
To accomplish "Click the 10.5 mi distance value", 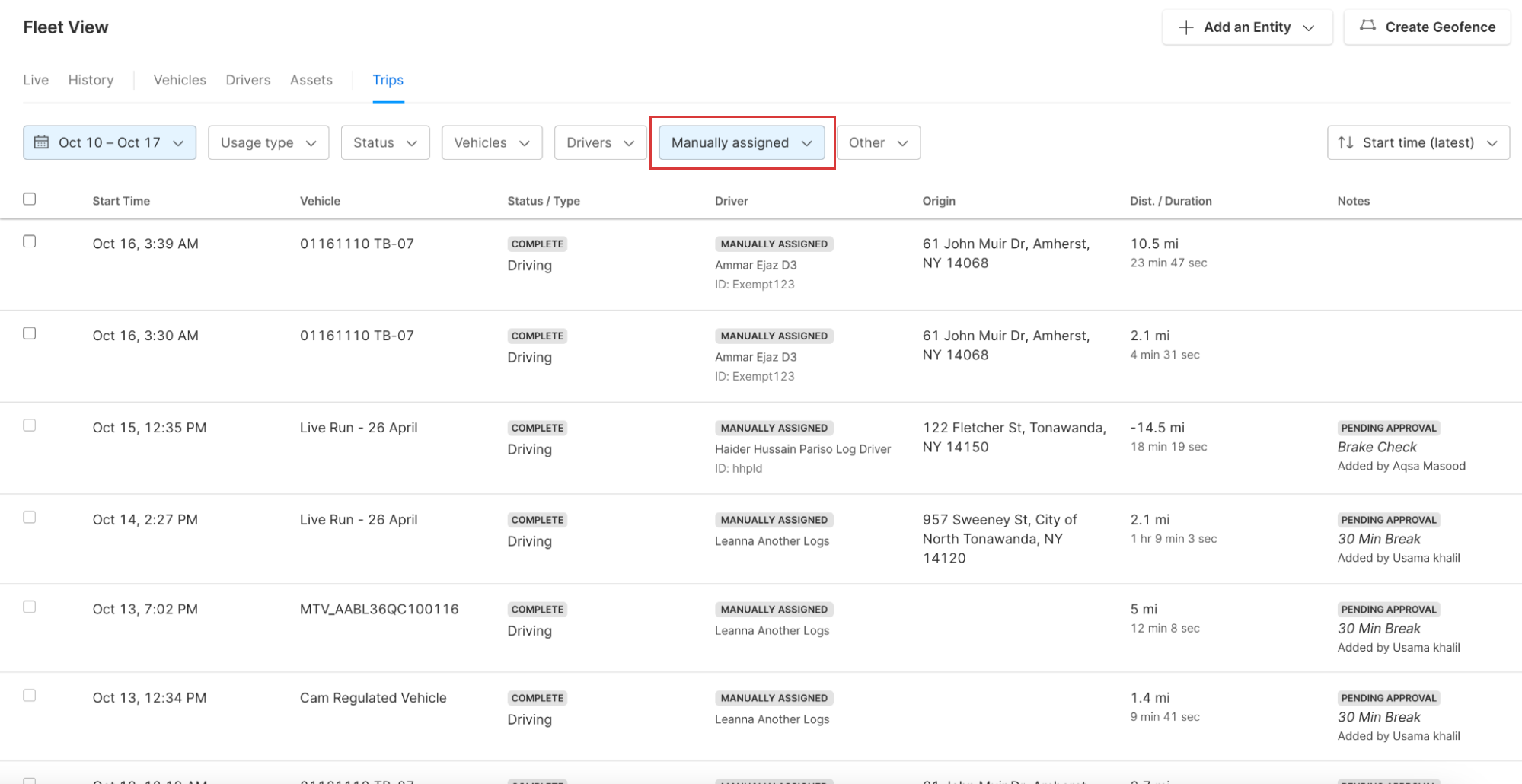I will point(1154,244).
